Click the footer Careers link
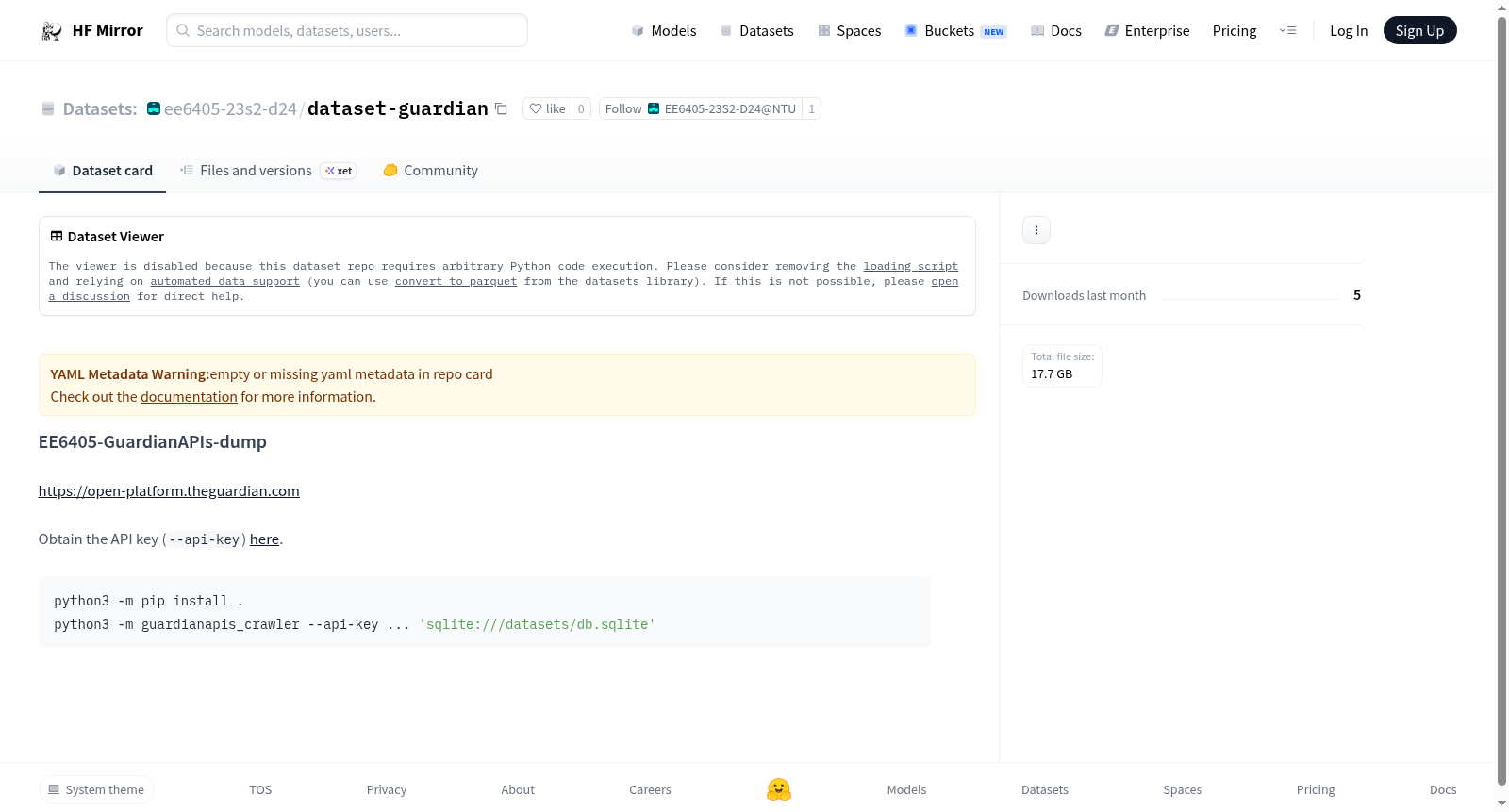1509x812 pixels. [650, 789]
